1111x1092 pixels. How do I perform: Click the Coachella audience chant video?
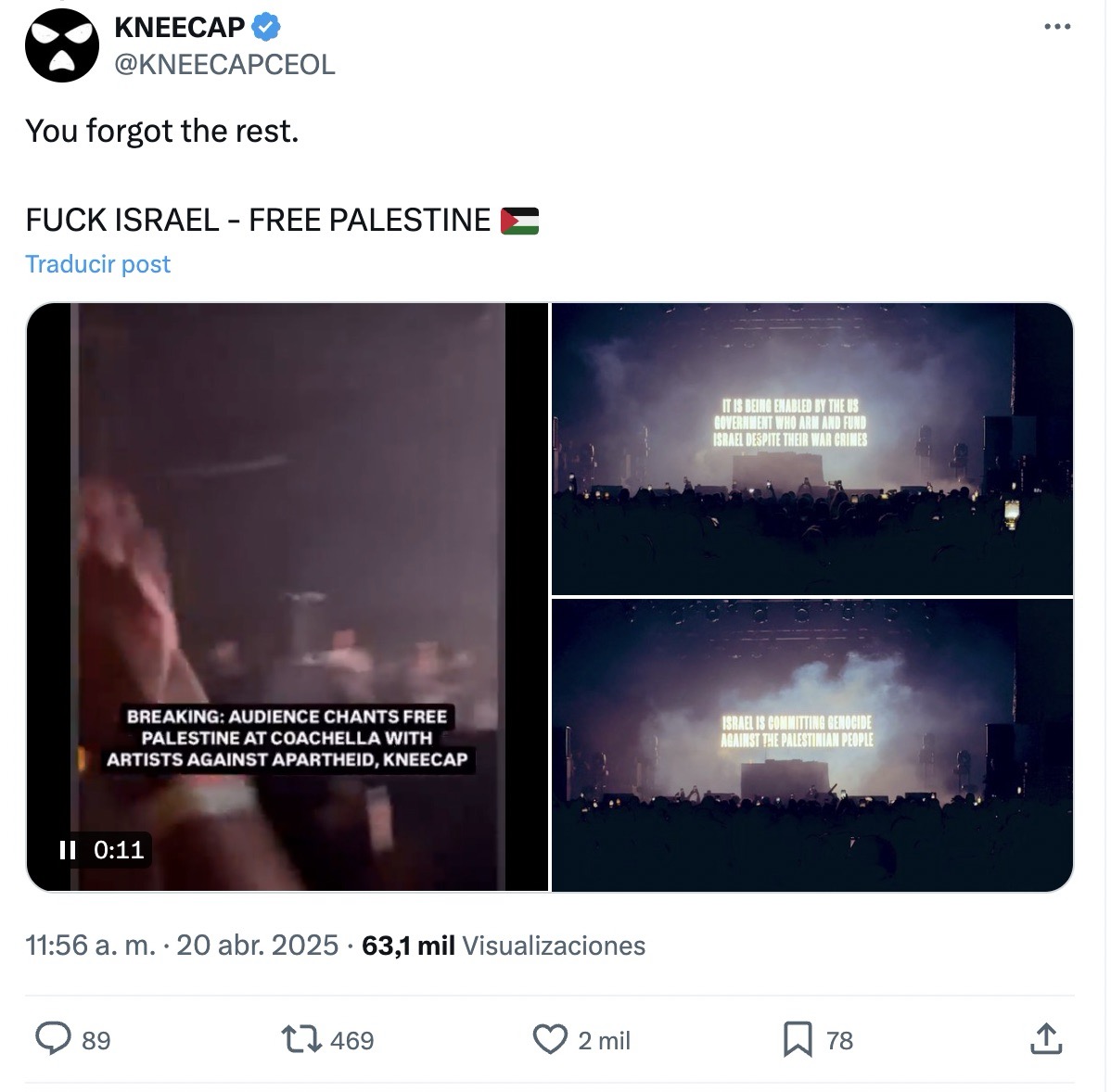[287, 597]
